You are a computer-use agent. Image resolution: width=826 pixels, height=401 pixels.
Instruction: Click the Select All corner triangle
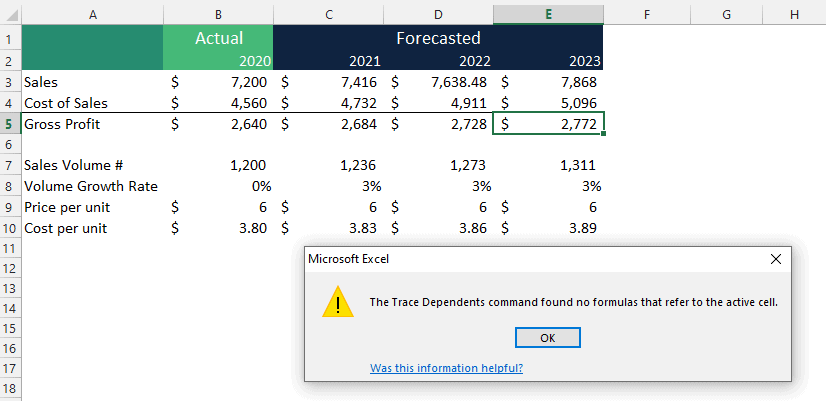pos(11,15)
